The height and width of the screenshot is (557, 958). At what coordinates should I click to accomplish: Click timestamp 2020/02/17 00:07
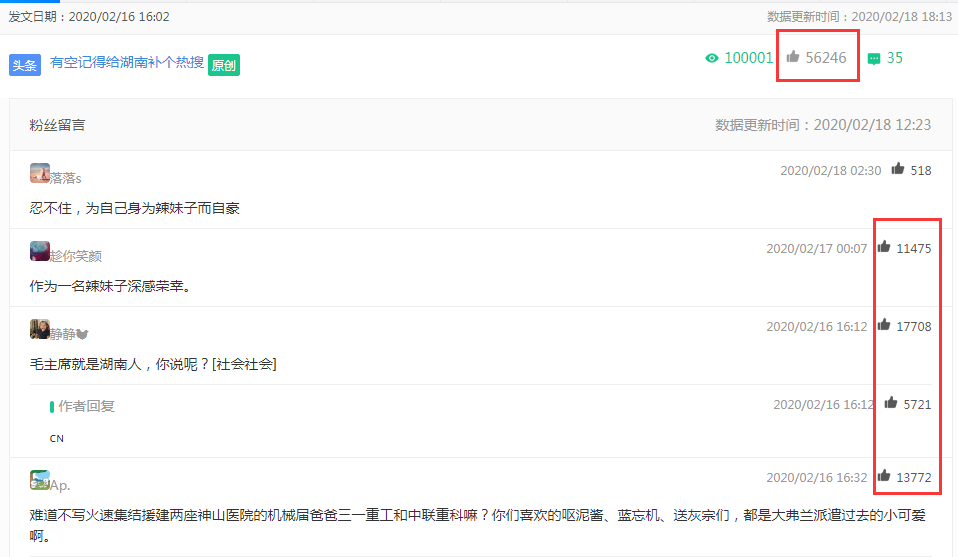click(x=817, y=249)
